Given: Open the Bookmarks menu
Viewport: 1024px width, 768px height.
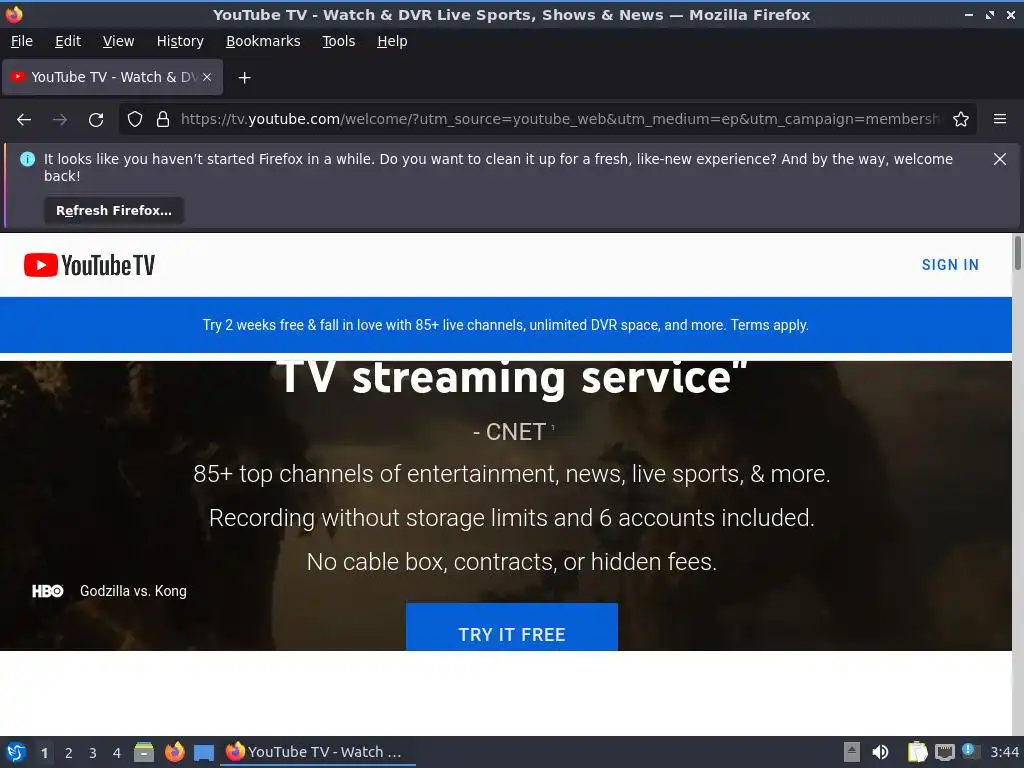Looking at the screenshot, I should (x=263, y=41).
